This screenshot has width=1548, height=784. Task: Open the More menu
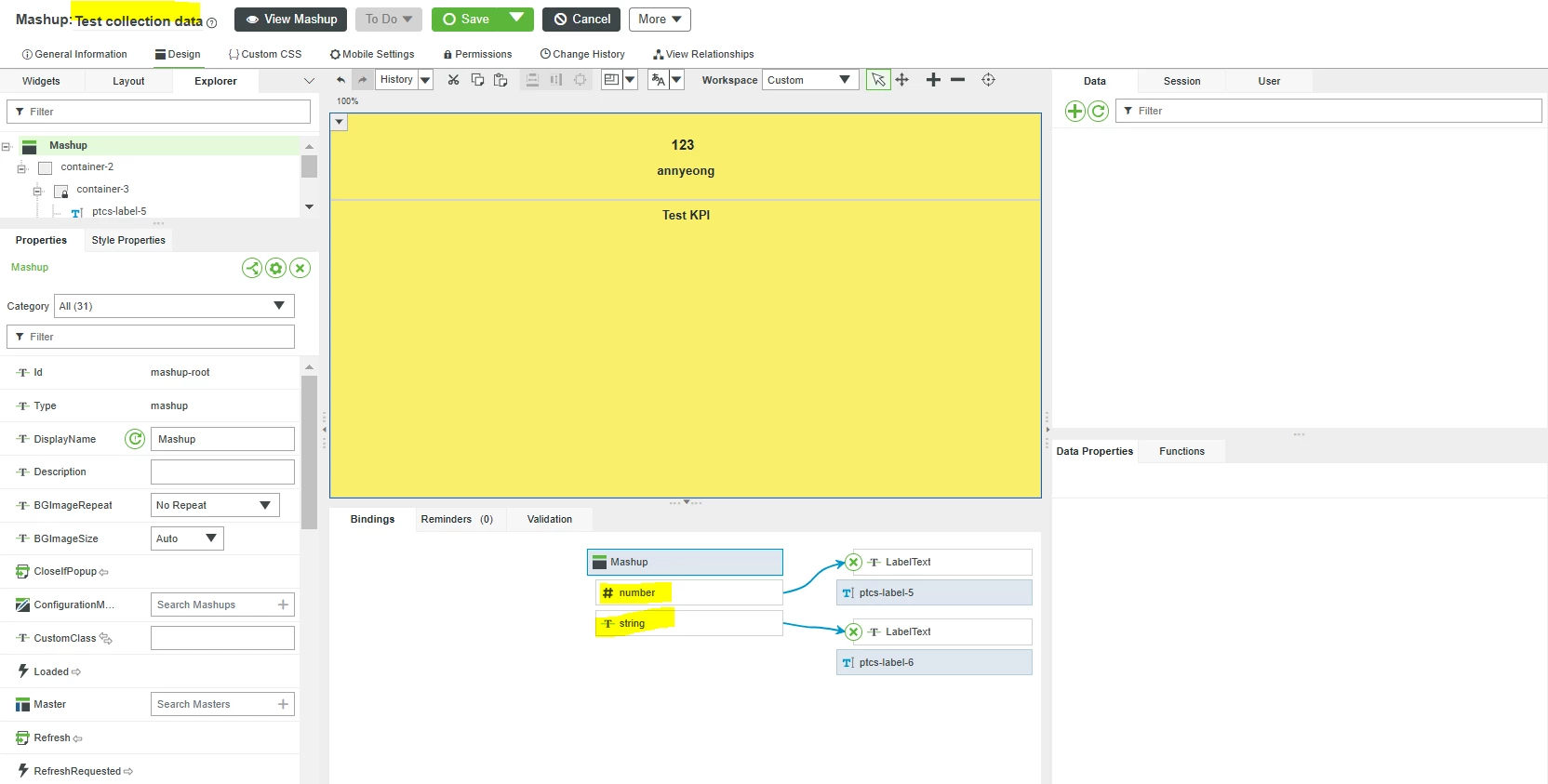click(x=660, y=20)
